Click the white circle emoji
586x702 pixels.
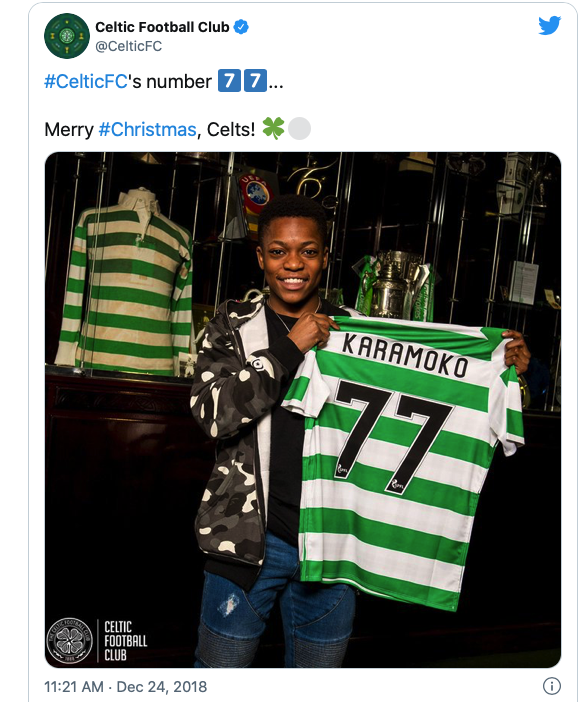click(299, 129)
